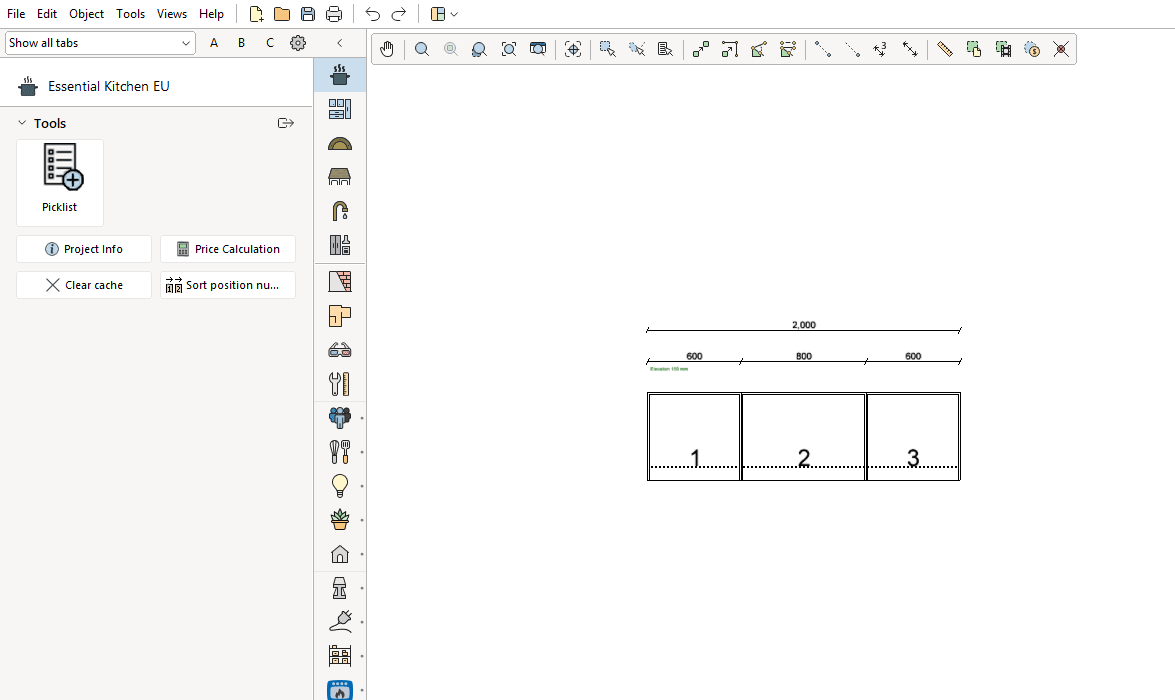Open the storage shelves tab
Screen dimensions: 1175x700
coord(339,656)
